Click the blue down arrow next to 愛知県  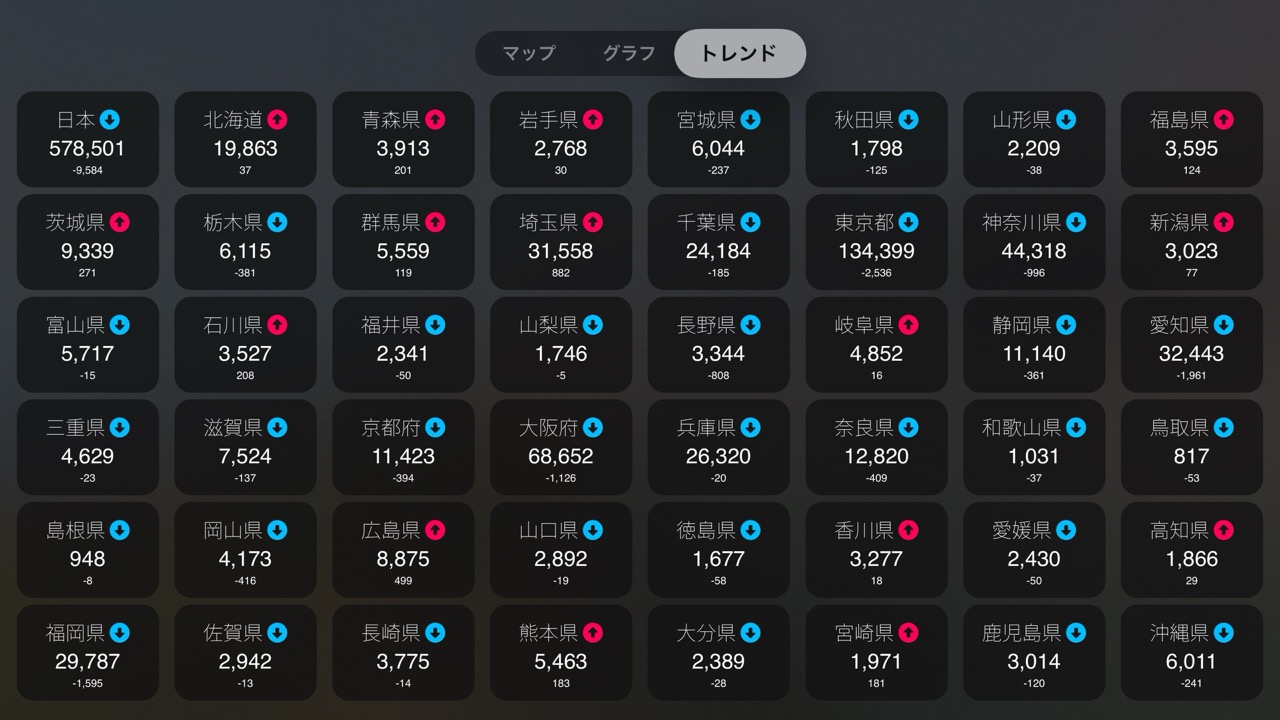1223,325
